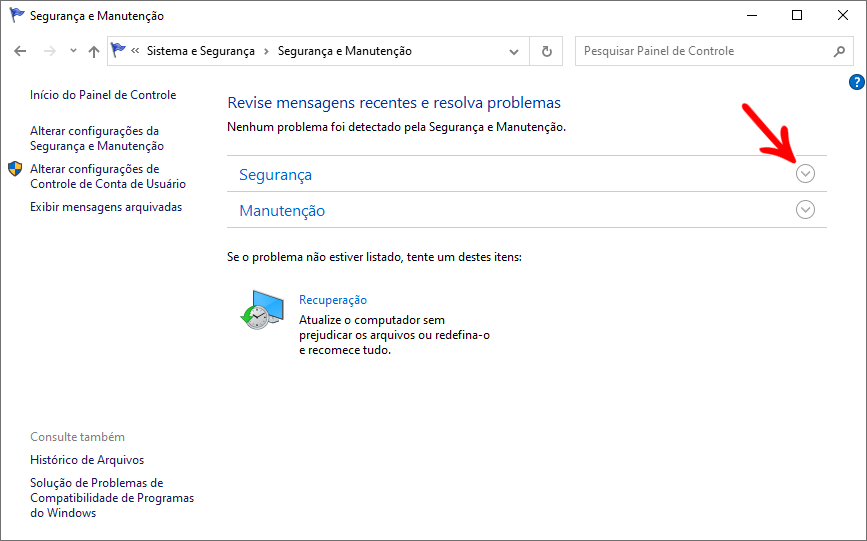867x541 pixels.
Task: Go up one folder level arrow
Action: pos(93,51)
